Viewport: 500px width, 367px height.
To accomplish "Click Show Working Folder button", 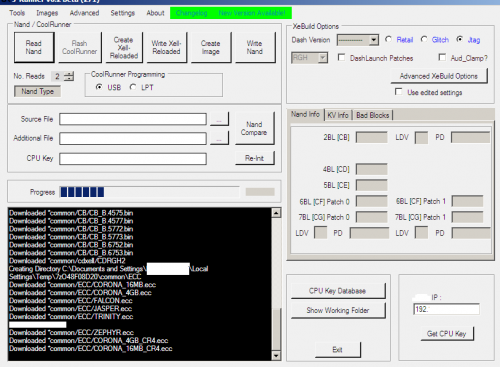I will point(338,310).
